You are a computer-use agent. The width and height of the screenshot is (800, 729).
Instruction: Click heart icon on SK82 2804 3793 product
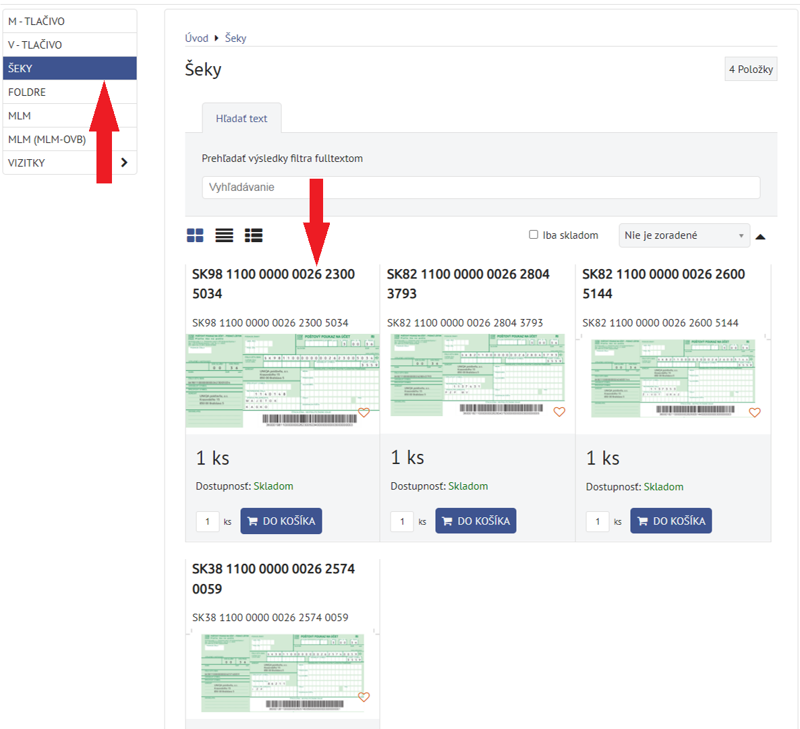click(559, 412)
